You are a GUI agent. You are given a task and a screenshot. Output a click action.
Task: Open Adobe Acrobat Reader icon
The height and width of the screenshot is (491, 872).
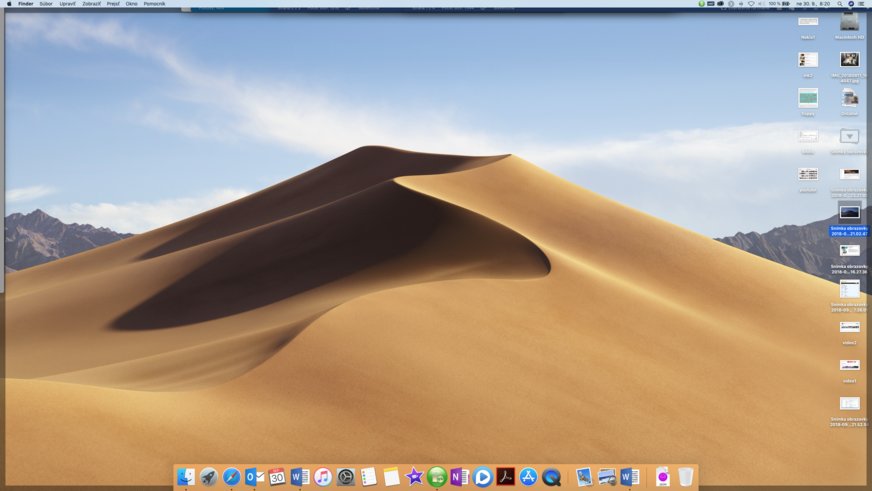[x=506, y=477]
